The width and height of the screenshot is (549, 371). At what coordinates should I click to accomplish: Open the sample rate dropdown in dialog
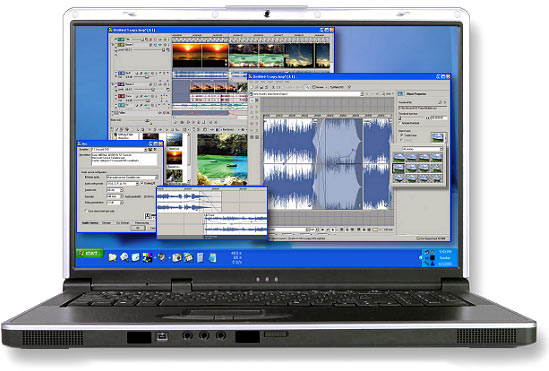(x=115, y=190)
